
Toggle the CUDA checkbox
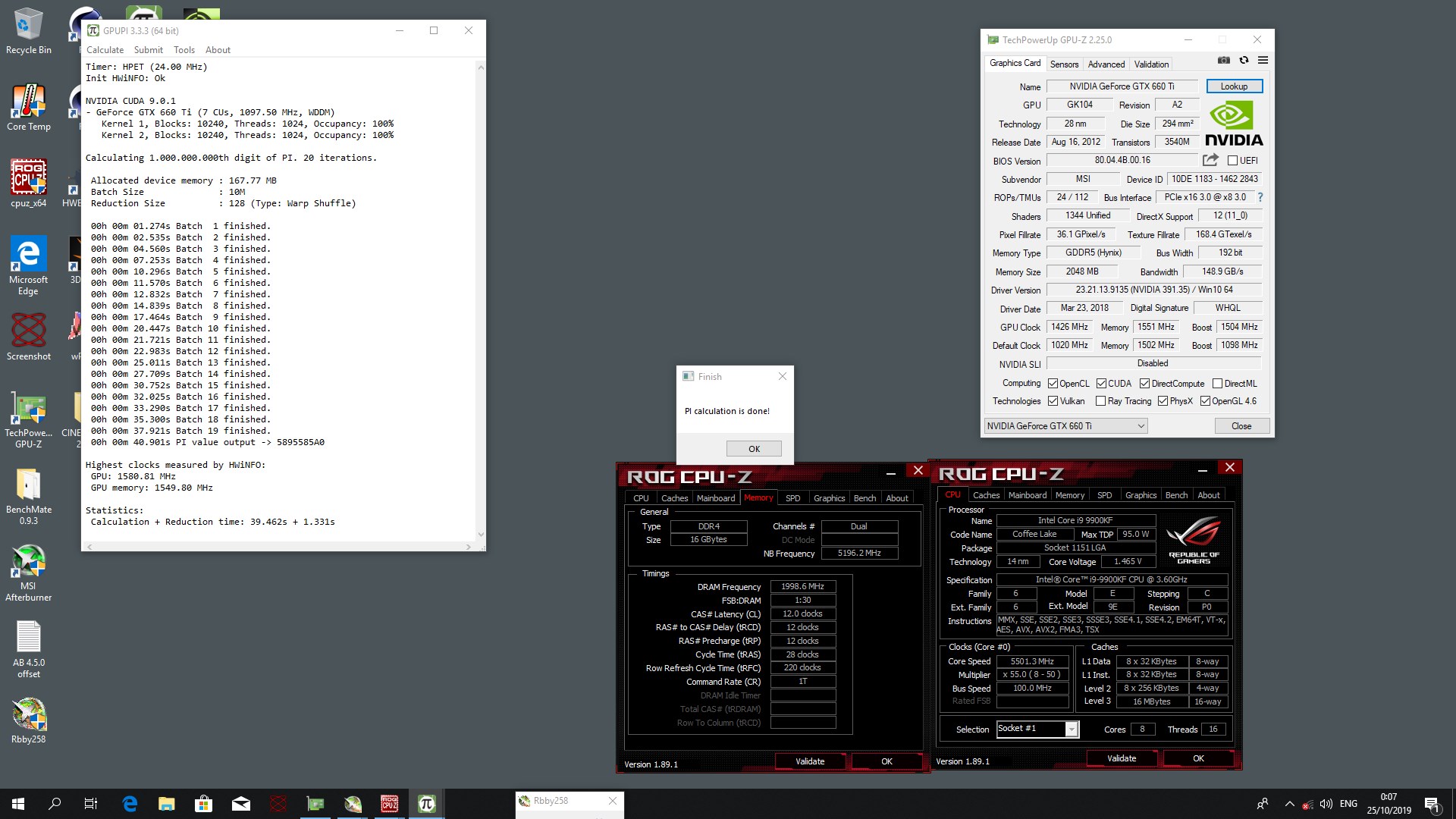pos(1101,384)
